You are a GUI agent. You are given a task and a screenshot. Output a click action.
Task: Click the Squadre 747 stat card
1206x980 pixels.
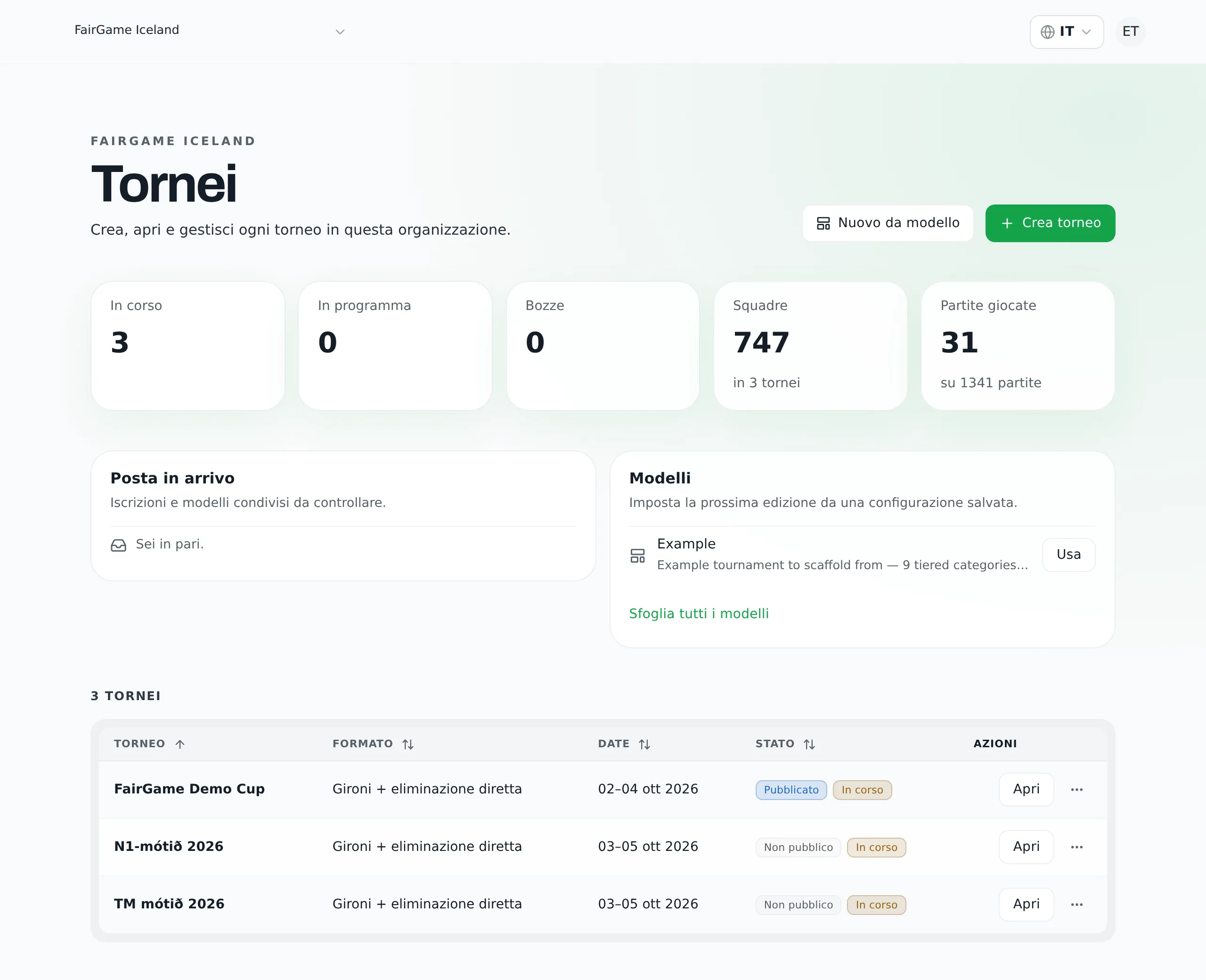click(810, 345)
